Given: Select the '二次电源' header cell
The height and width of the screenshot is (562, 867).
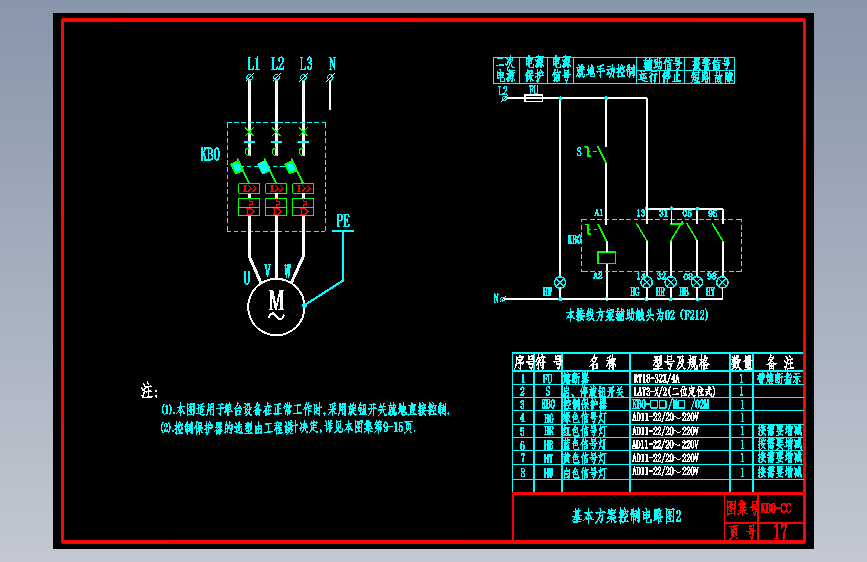Looking at the screenshot, I should [x=505, y=70].
